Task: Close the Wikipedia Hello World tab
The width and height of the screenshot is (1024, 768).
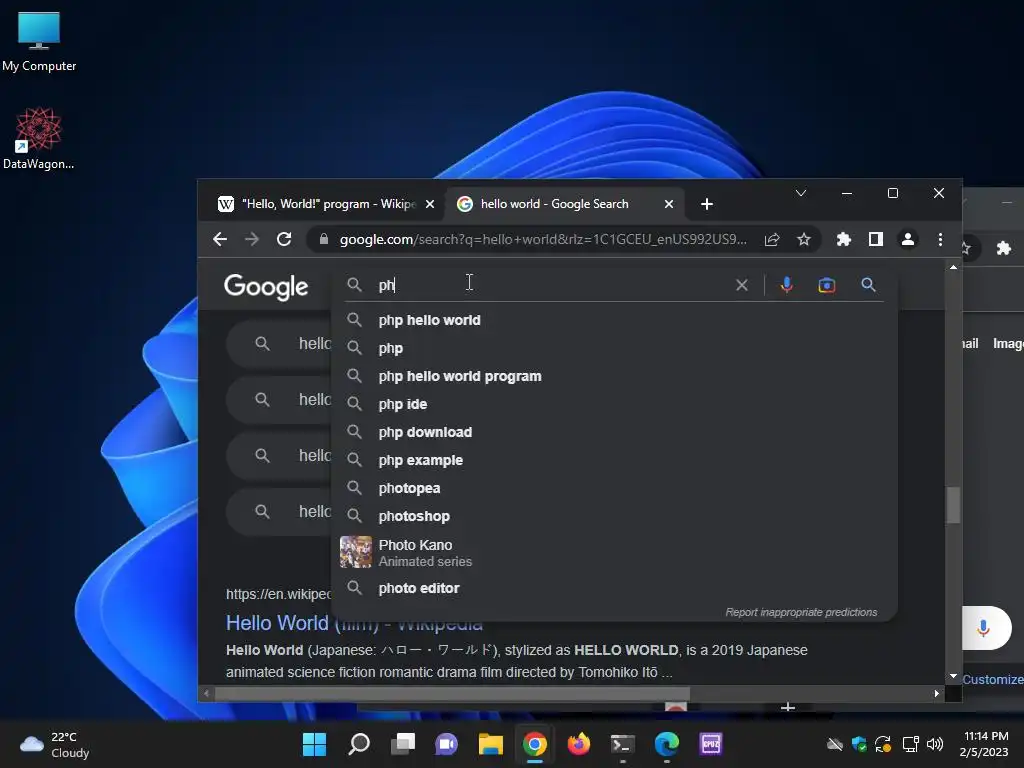Action: point(430,204)
